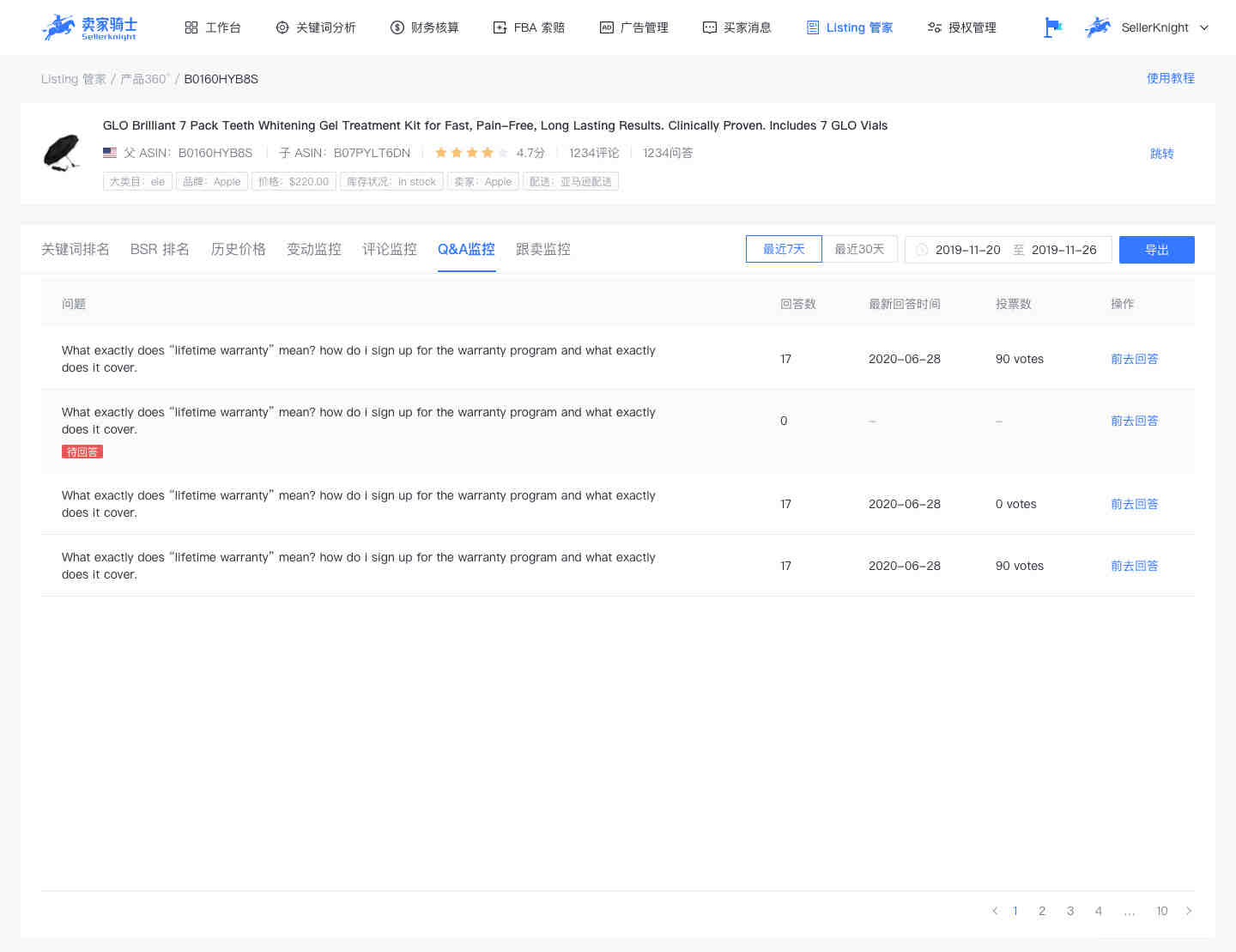Select the Q&A监控 tab
Viewport: 1236px width, 952px height.
pos(466,249)
